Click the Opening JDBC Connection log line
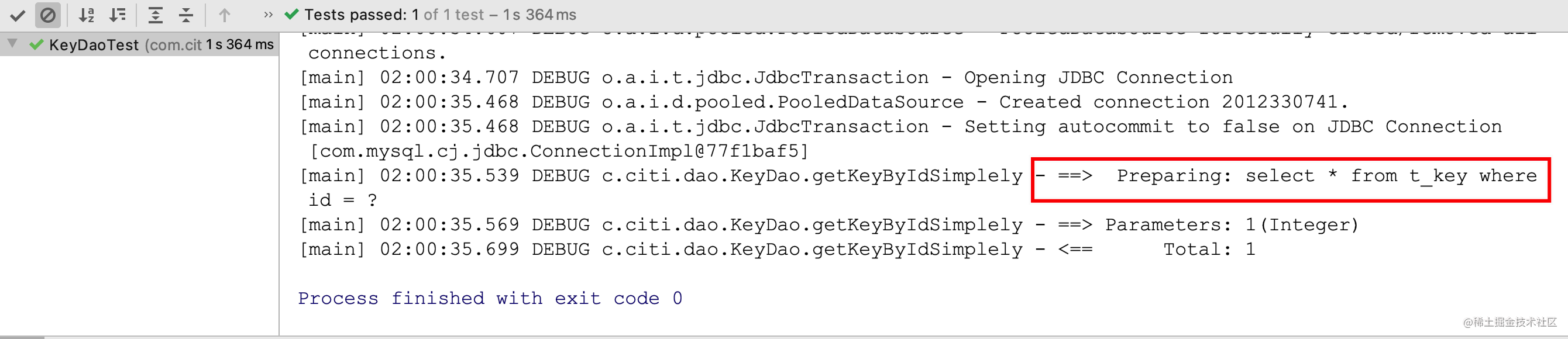This screenshot has width=1568, height=339. 766,78
